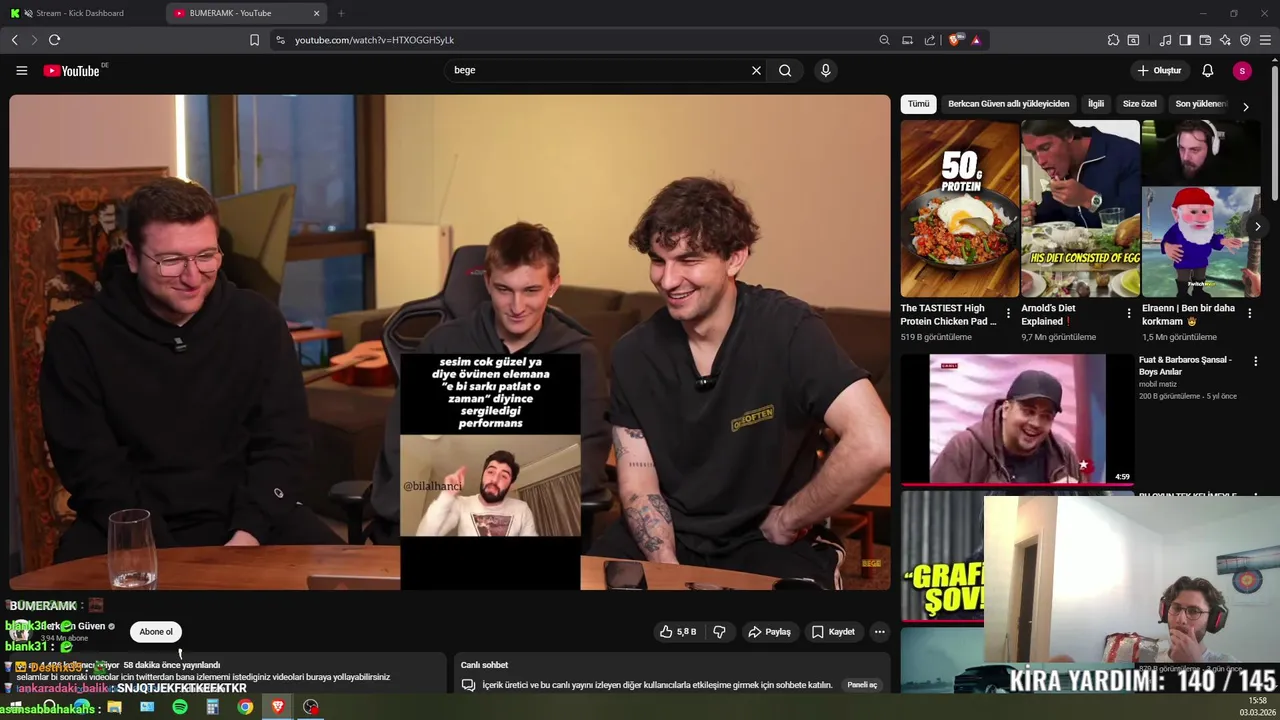This screenshot has width=1280, height=720.
Task: Click the Berkcan Güven channel name
Action: click(73, 626)
